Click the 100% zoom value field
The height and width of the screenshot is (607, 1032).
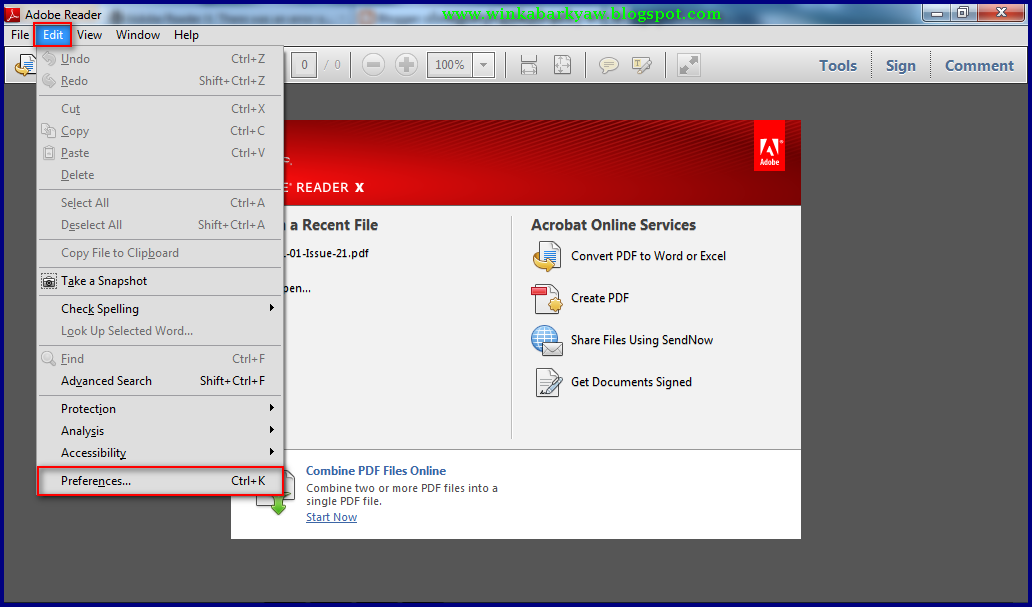[450, 65]
